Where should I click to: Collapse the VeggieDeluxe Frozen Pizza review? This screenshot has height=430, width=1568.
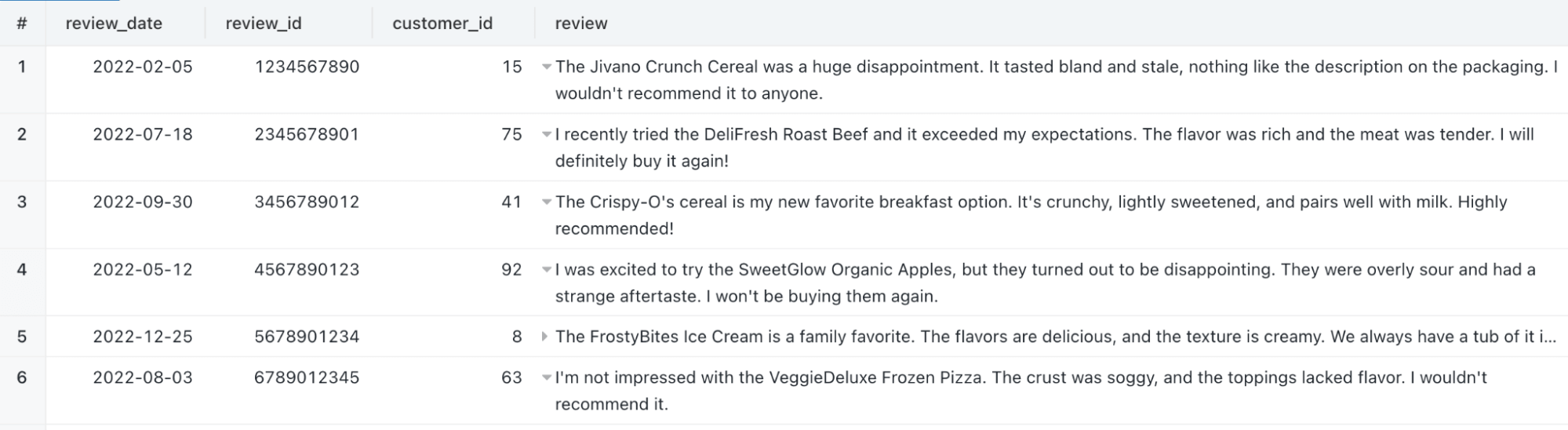pos(546,378)
